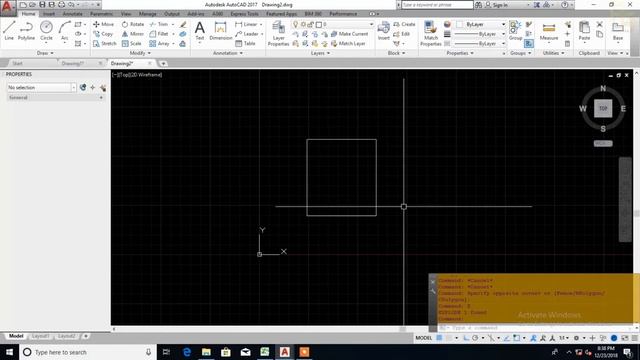This screenshot has width=640, height=360.
Task: Toggle ortho mode in status bar
Action: [x=466, y=338]
